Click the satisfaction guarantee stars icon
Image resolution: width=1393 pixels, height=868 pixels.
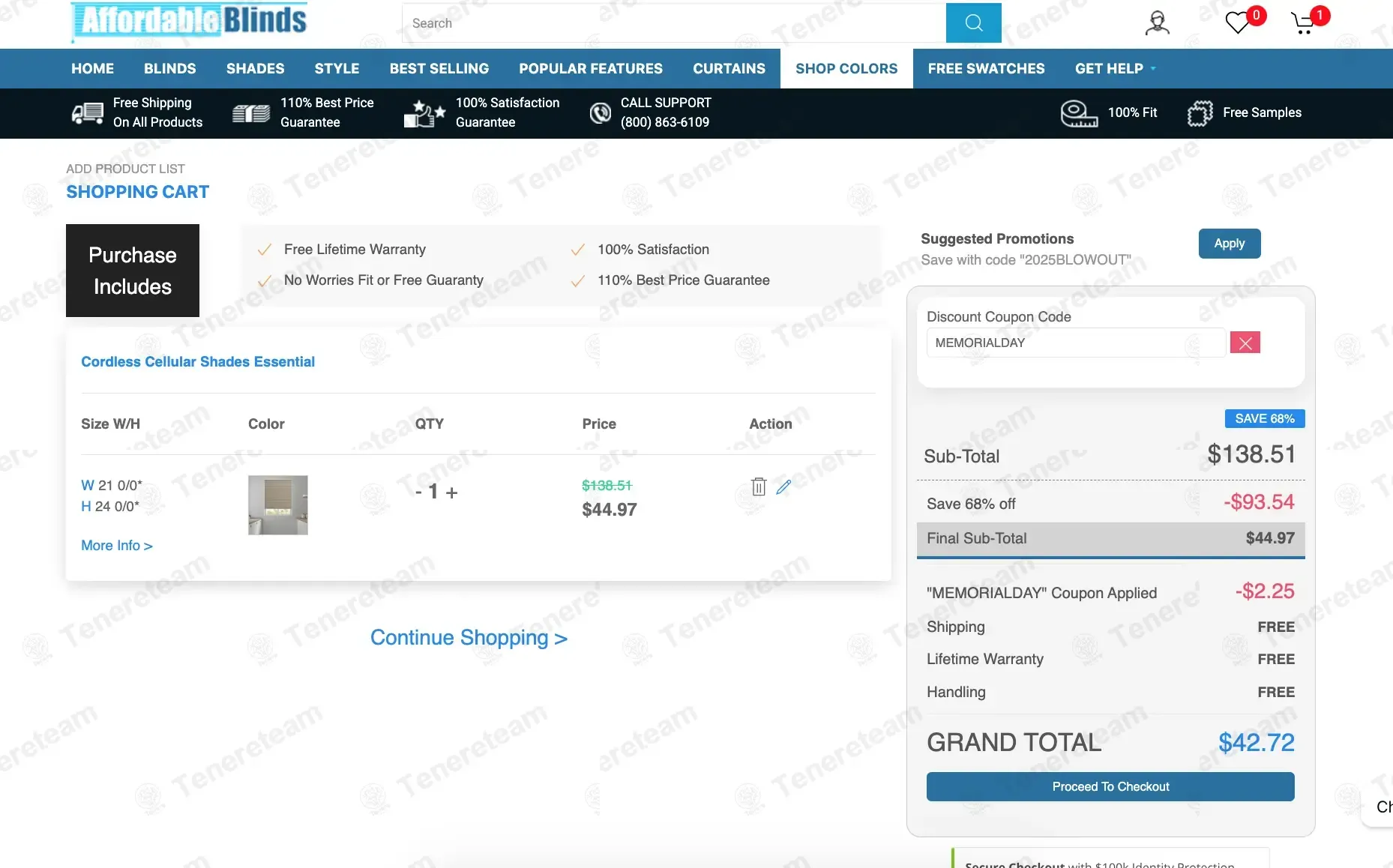[x=424, y=113]
